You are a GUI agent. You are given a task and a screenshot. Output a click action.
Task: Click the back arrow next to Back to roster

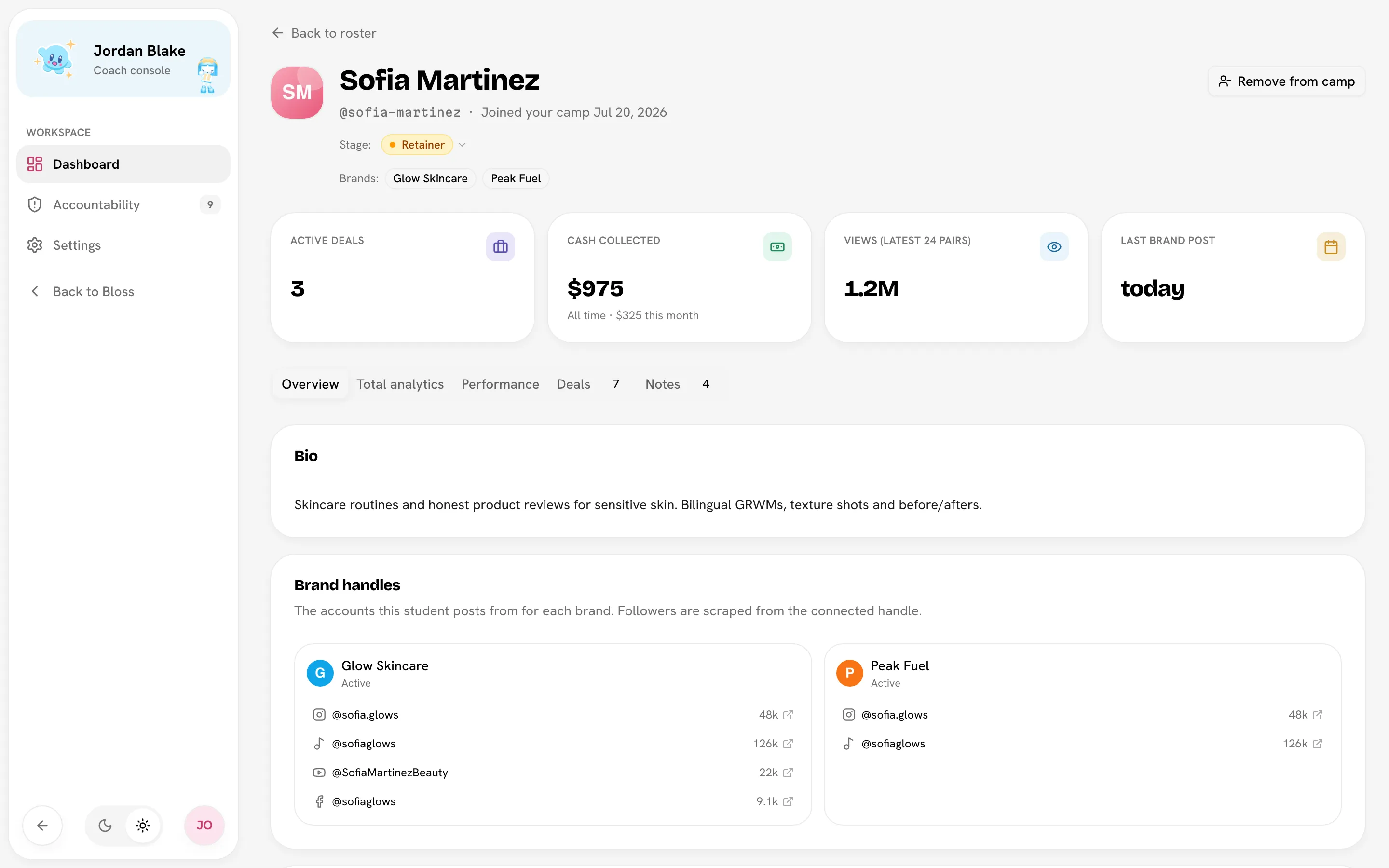[x=278, y=33]
